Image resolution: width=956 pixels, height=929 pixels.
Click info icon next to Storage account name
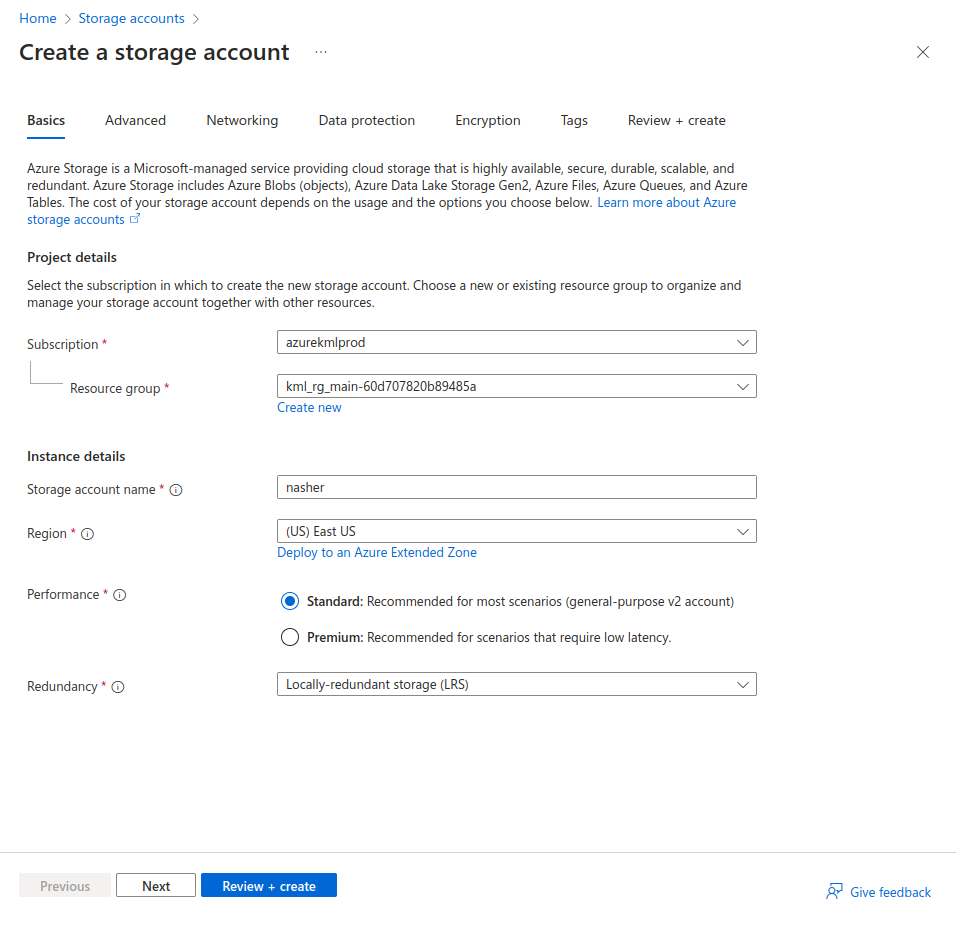[176, 490]
